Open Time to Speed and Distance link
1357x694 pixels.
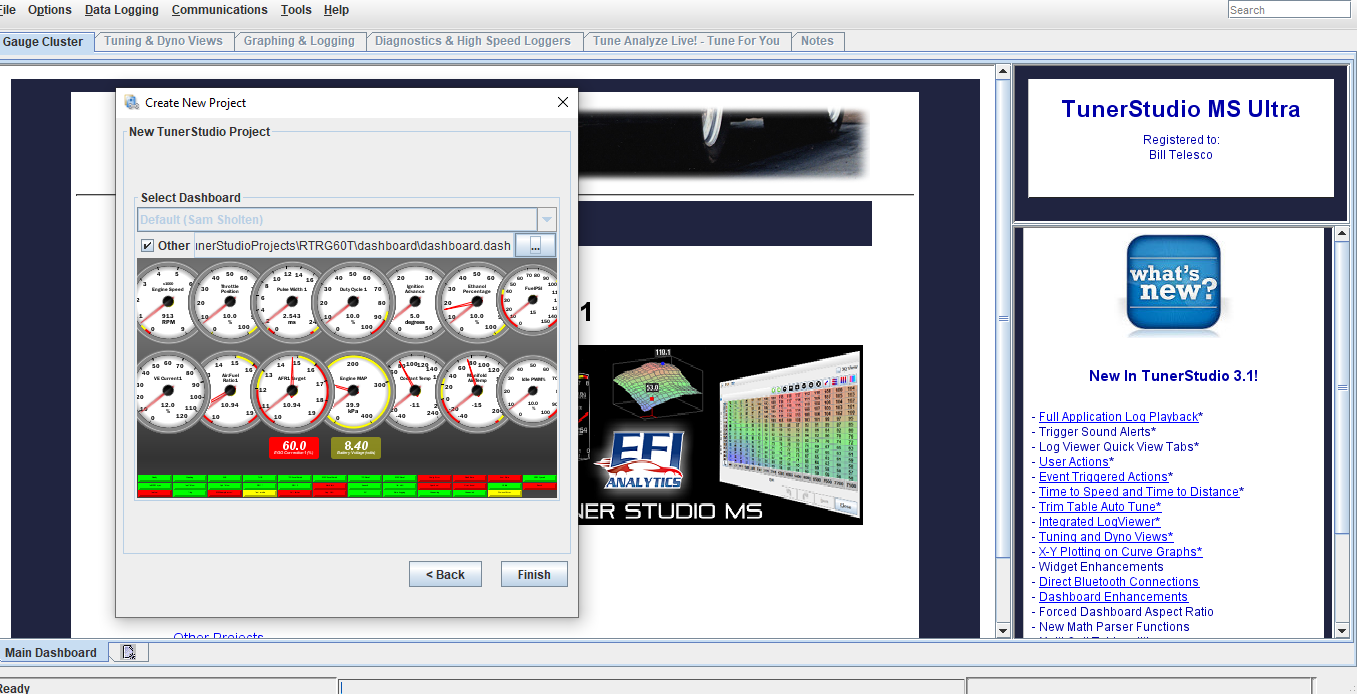(x=1139, y=492)
